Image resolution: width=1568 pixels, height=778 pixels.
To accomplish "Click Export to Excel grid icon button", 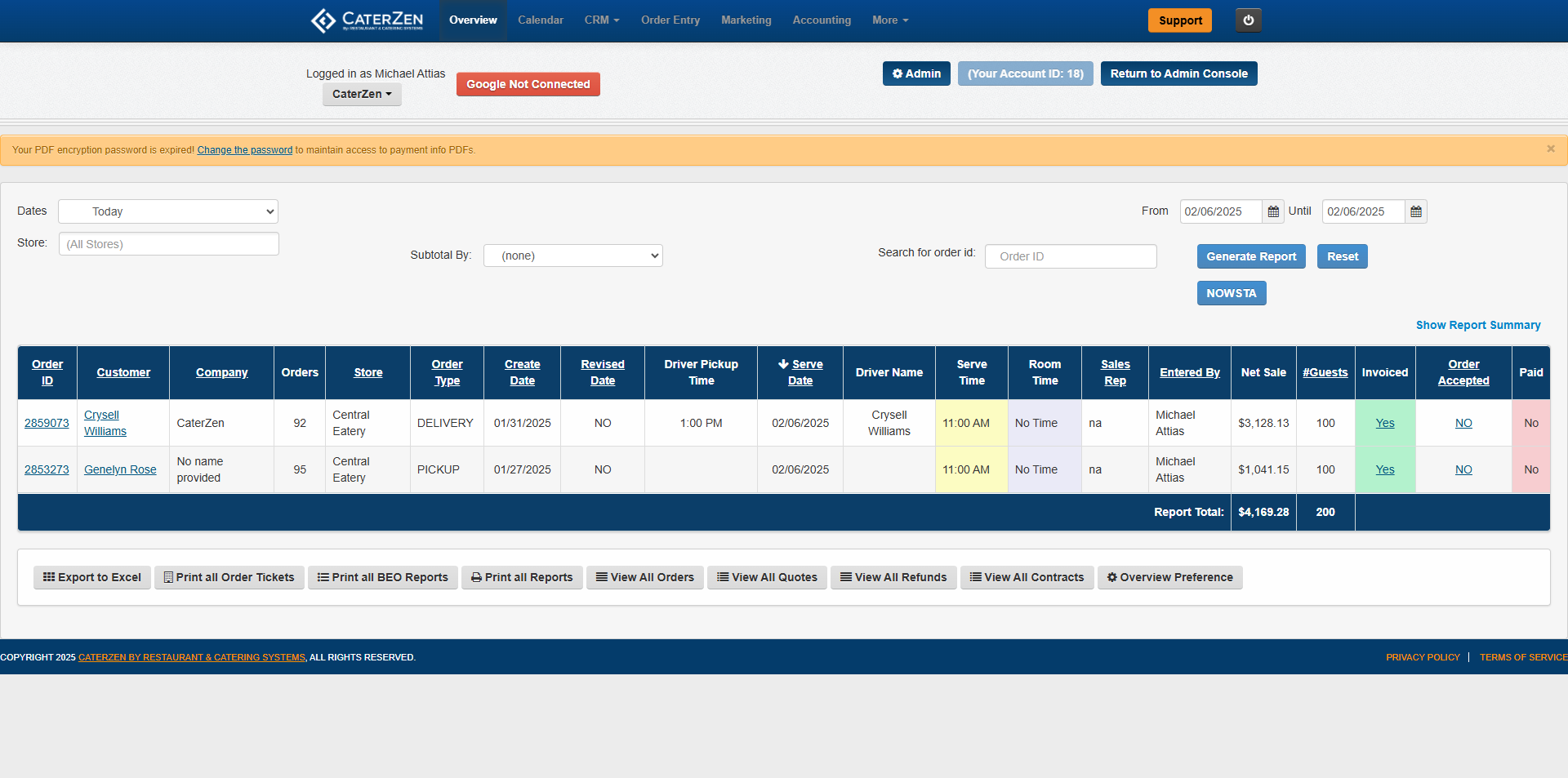I will click(x=92, y=577).
